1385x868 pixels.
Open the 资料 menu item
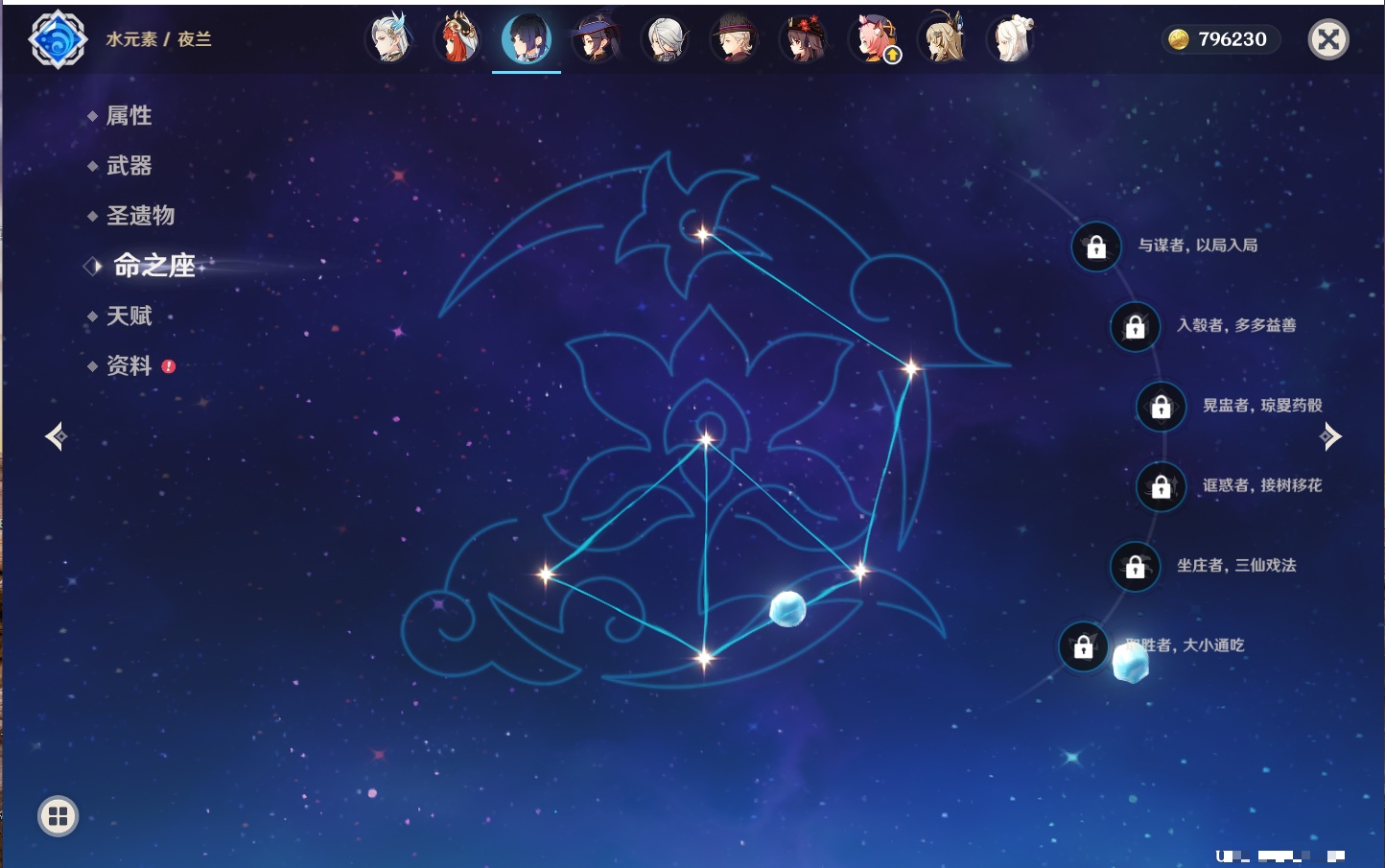(129, 365)
